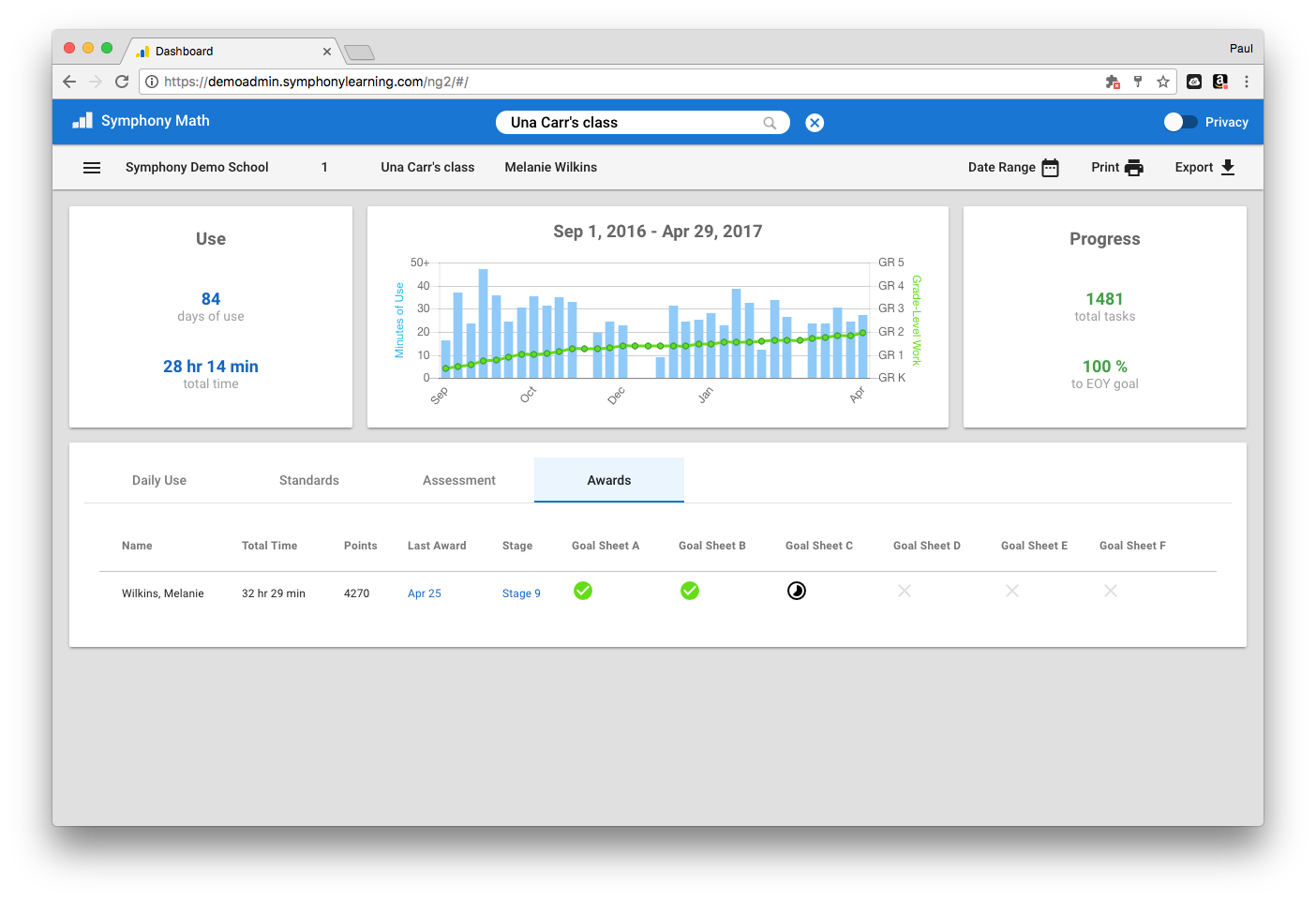This screenshot has height=901, width=1316.
Task: Go back with the browser back arrow
Action: click(69, 82)
